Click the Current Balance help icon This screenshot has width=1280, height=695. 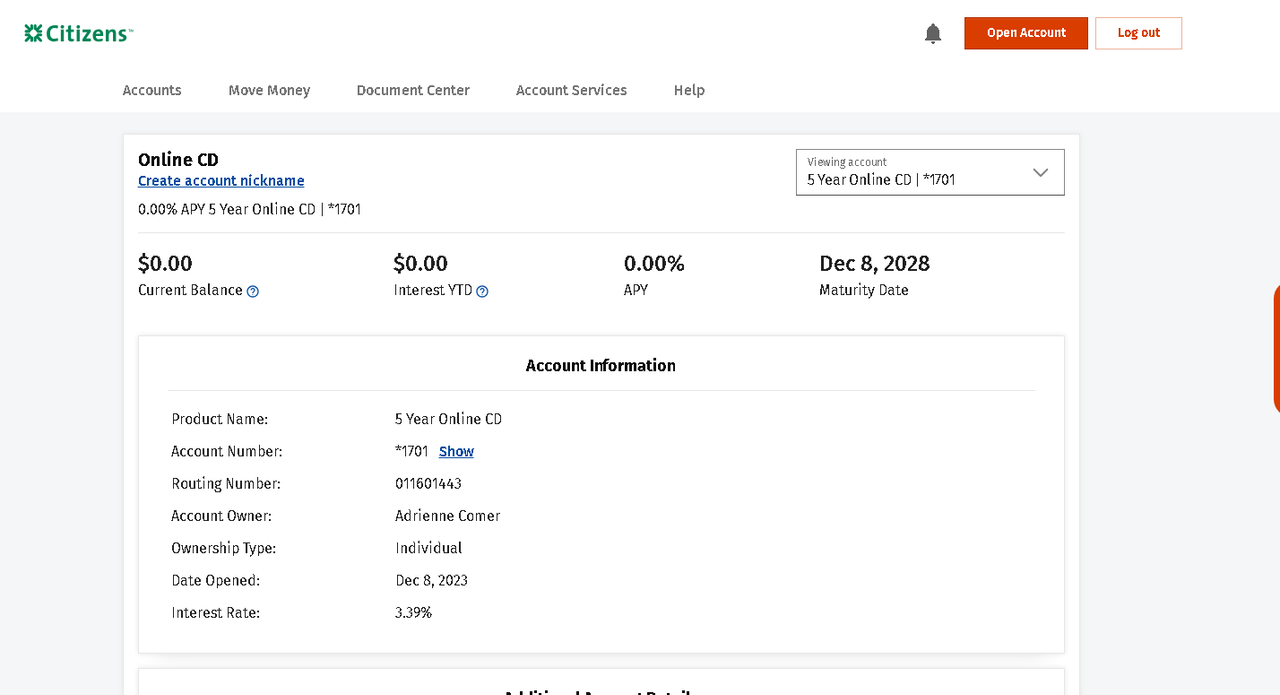253,291
